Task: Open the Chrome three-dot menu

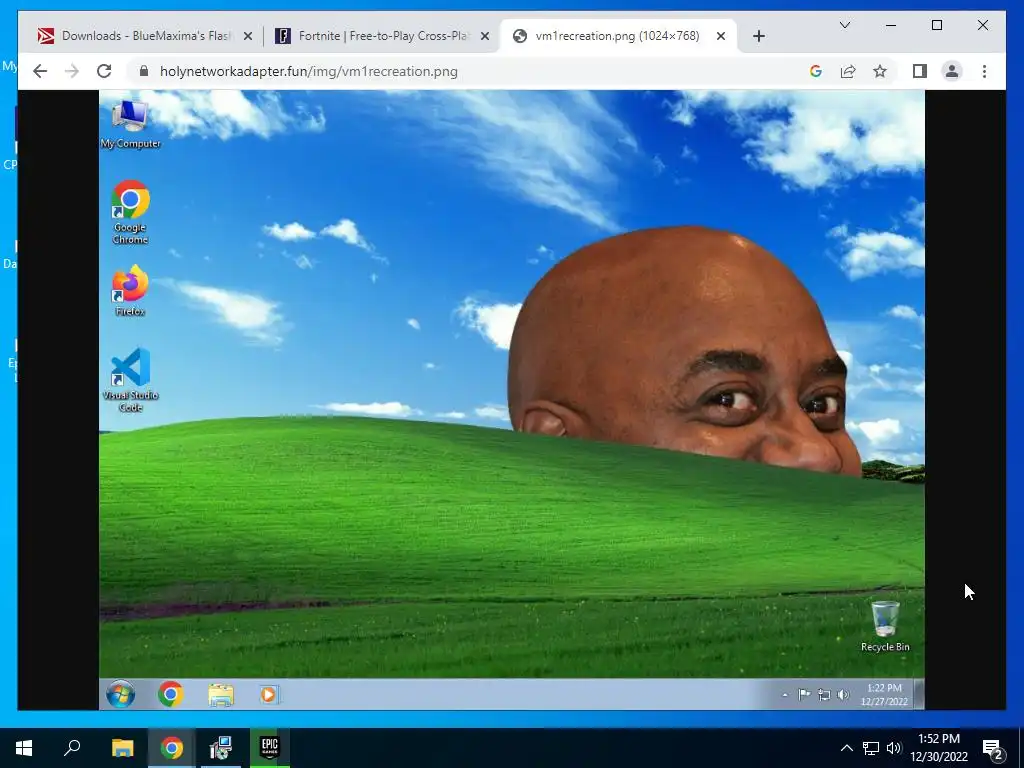Action: pos(984,71)
